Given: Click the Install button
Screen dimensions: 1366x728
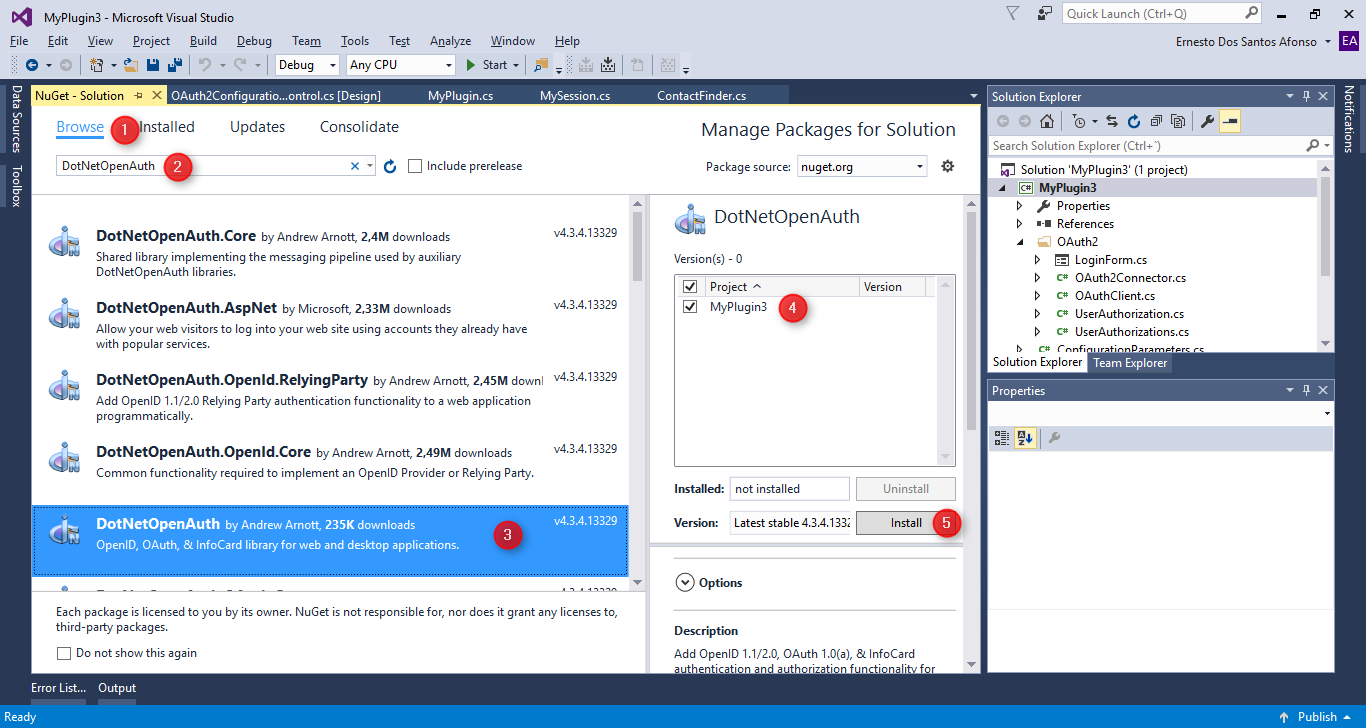Looking at the screenshot, I should point(906,523).
